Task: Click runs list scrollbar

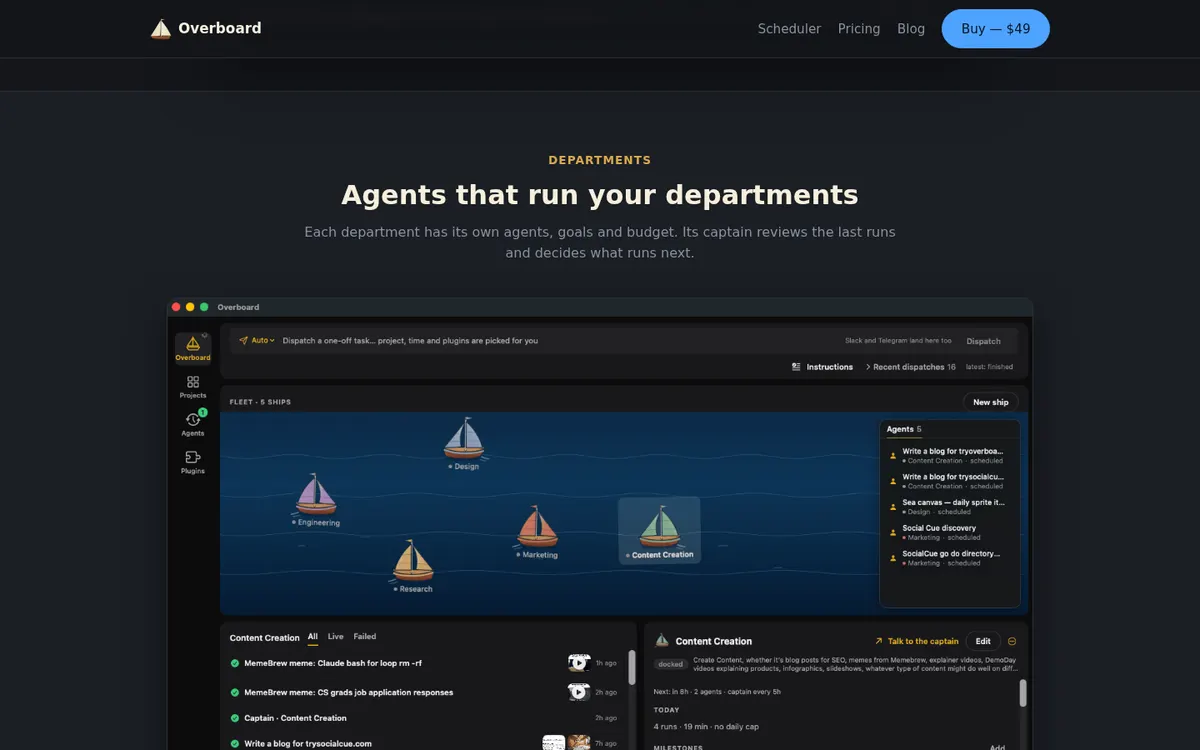Action: pyautogui.click(x=632, y=666)
